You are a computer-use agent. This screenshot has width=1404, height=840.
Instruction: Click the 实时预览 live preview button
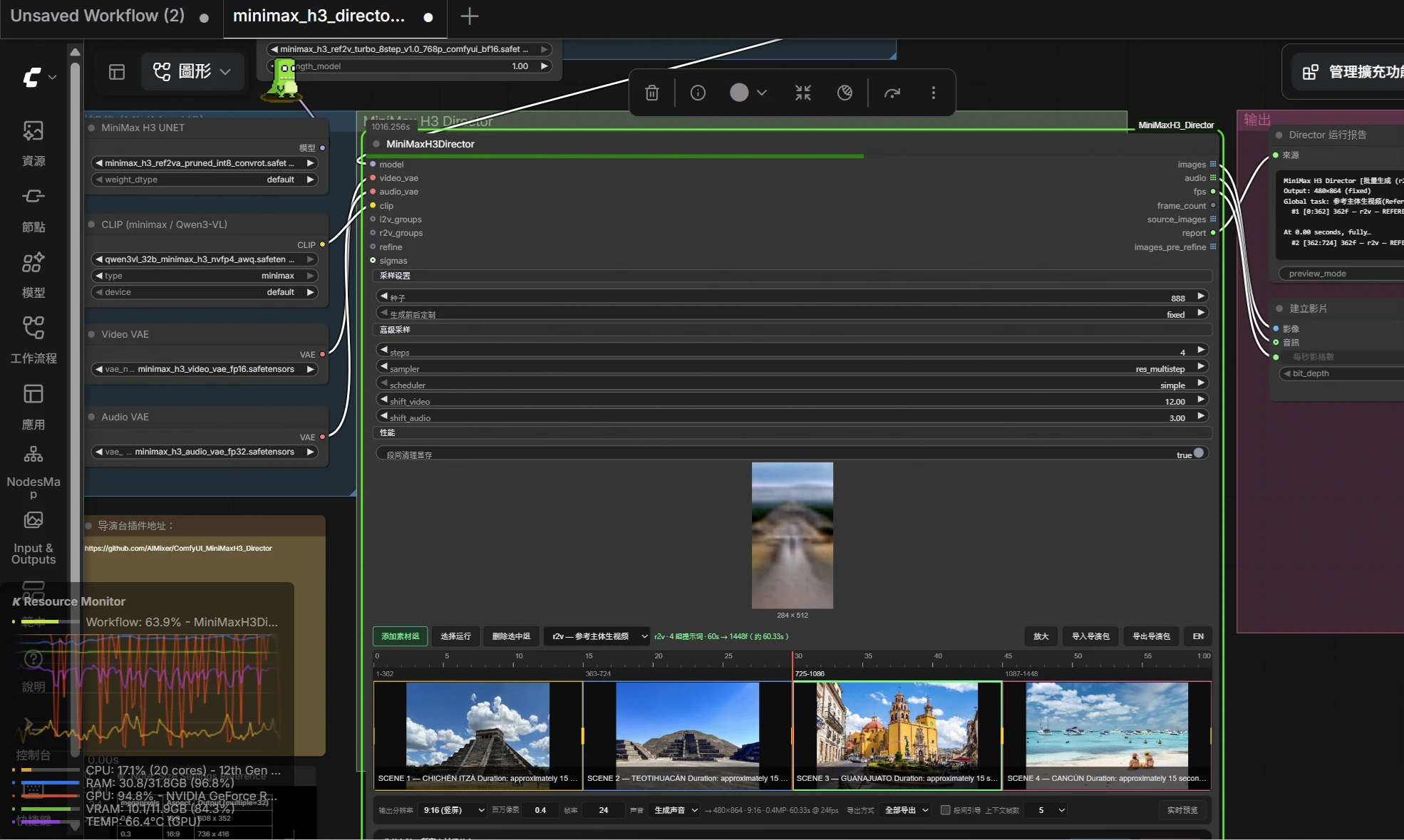point(1182,810)
